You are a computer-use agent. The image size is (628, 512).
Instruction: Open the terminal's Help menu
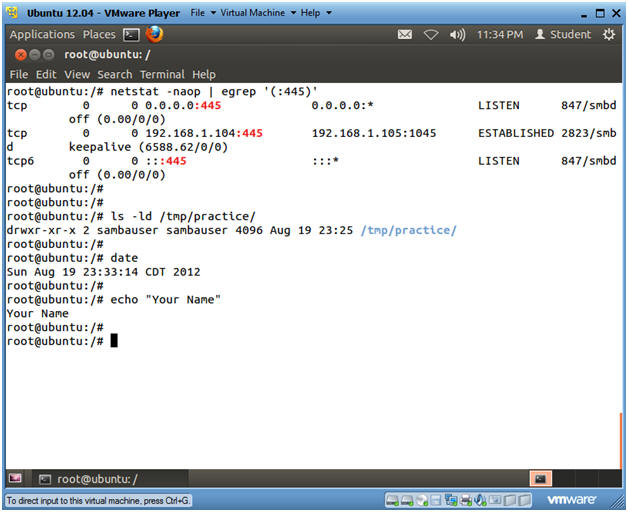(204, 75)
